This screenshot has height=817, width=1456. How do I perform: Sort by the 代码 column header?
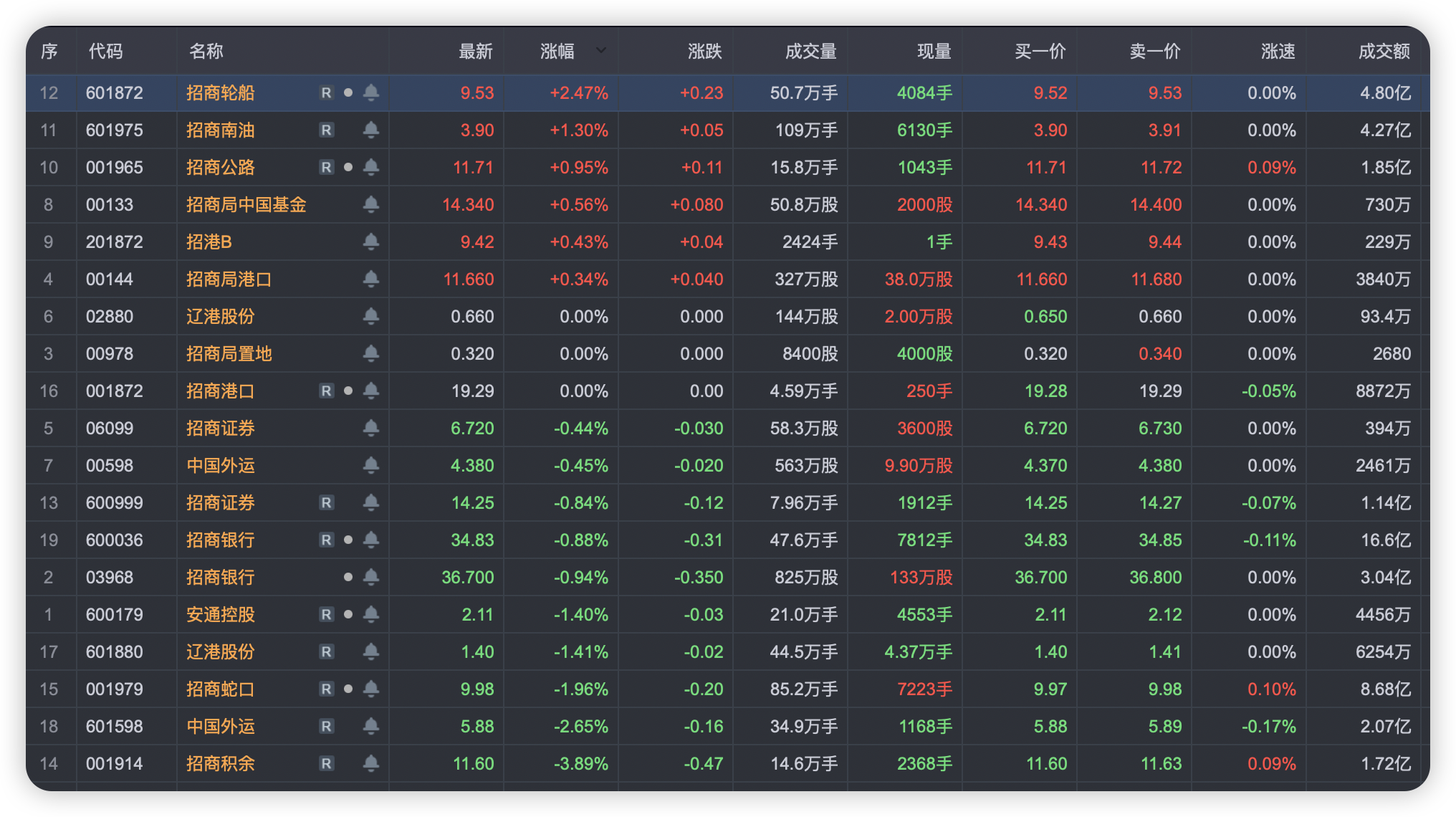pyautogui.click(x=106, y=51)
